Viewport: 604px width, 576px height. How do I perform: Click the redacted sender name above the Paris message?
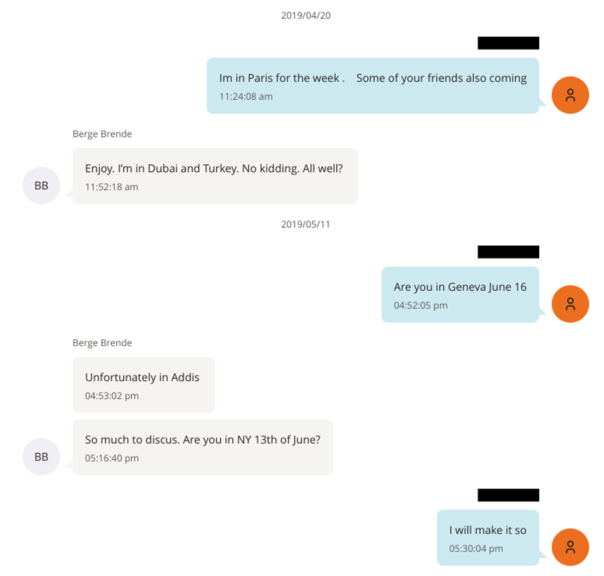pyautogui.click(x=508, y=43)
